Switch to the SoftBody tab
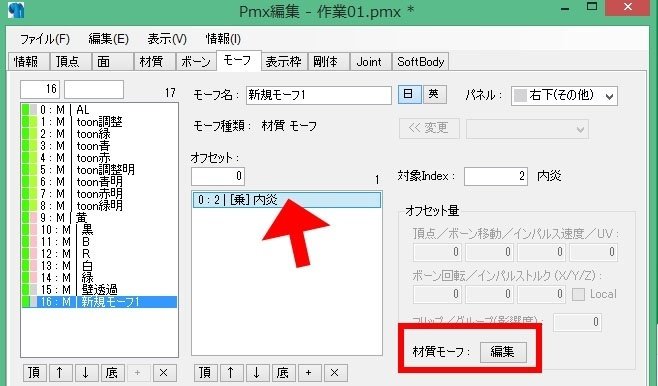The width and height of the screenshot is (658, 386). pyautogui.click(x=420, y=62)
